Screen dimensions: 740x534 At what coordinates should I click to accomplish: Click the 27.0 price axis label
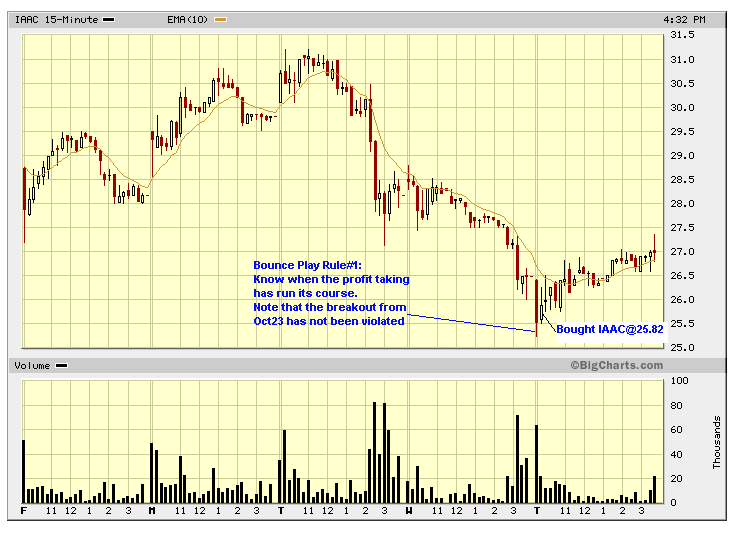(x=682, y=252)
